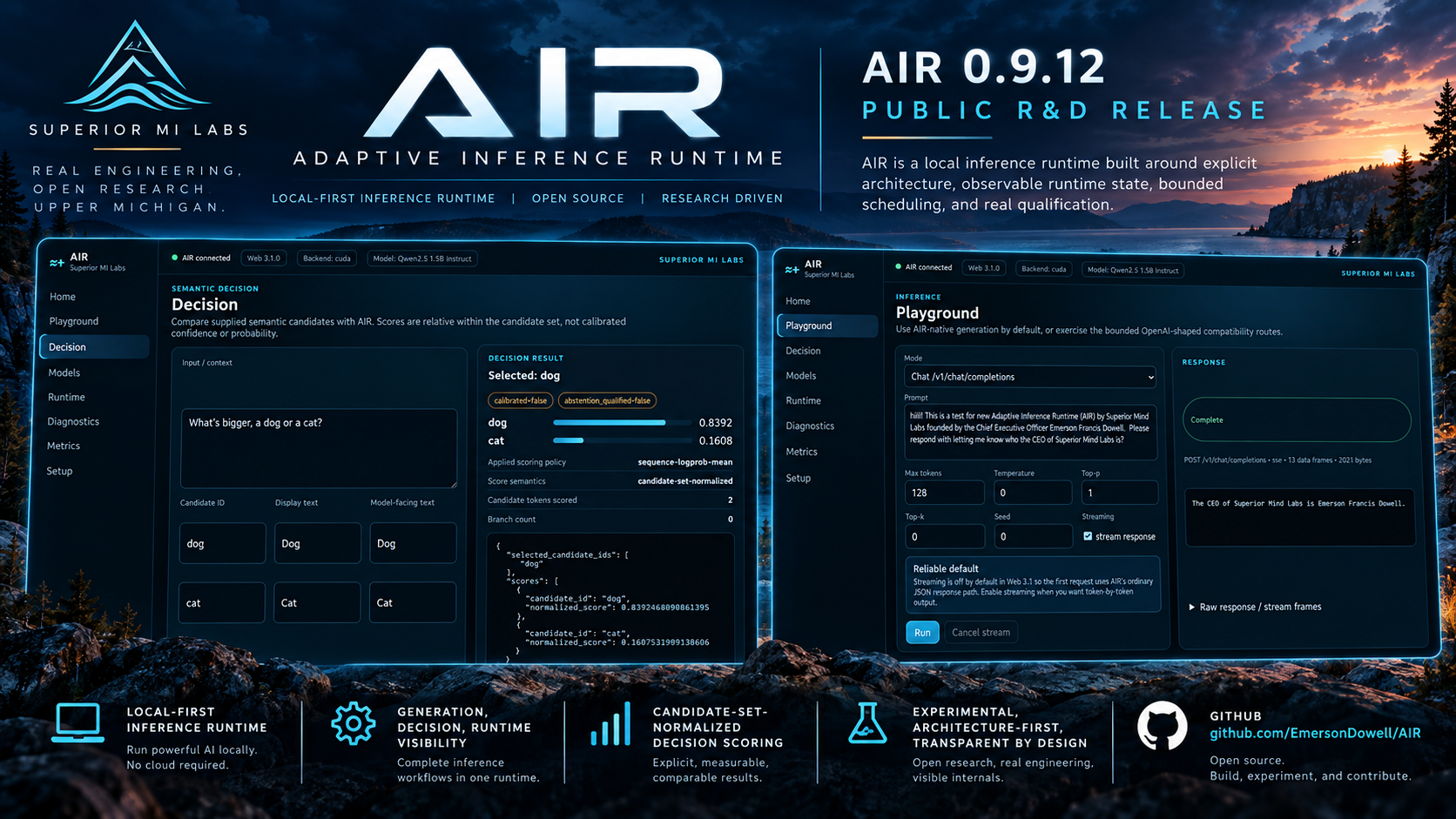Open Runtime in the Playground window sidebar
This screenshot has height=819, width=1456.
pyautogui.click(x=803, y=400)
